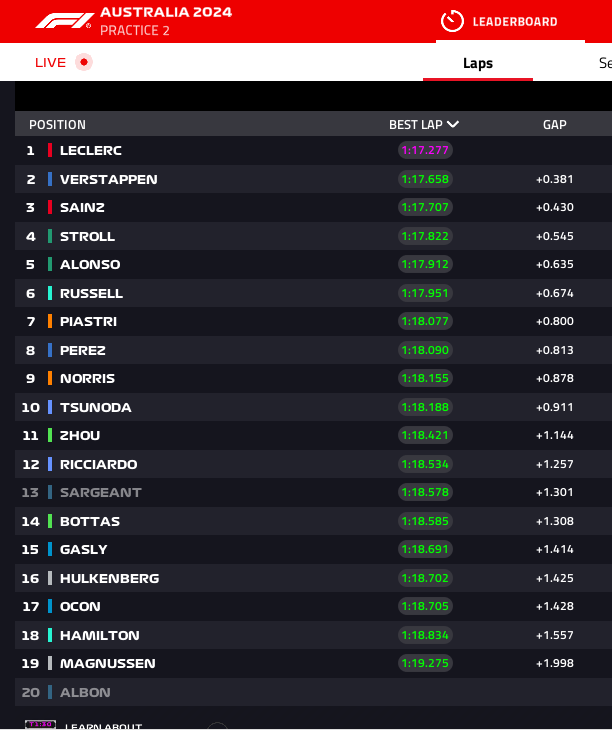Click the Australia 2024 Practice 2 title
The image size is (612, 730).
(166, 21)
